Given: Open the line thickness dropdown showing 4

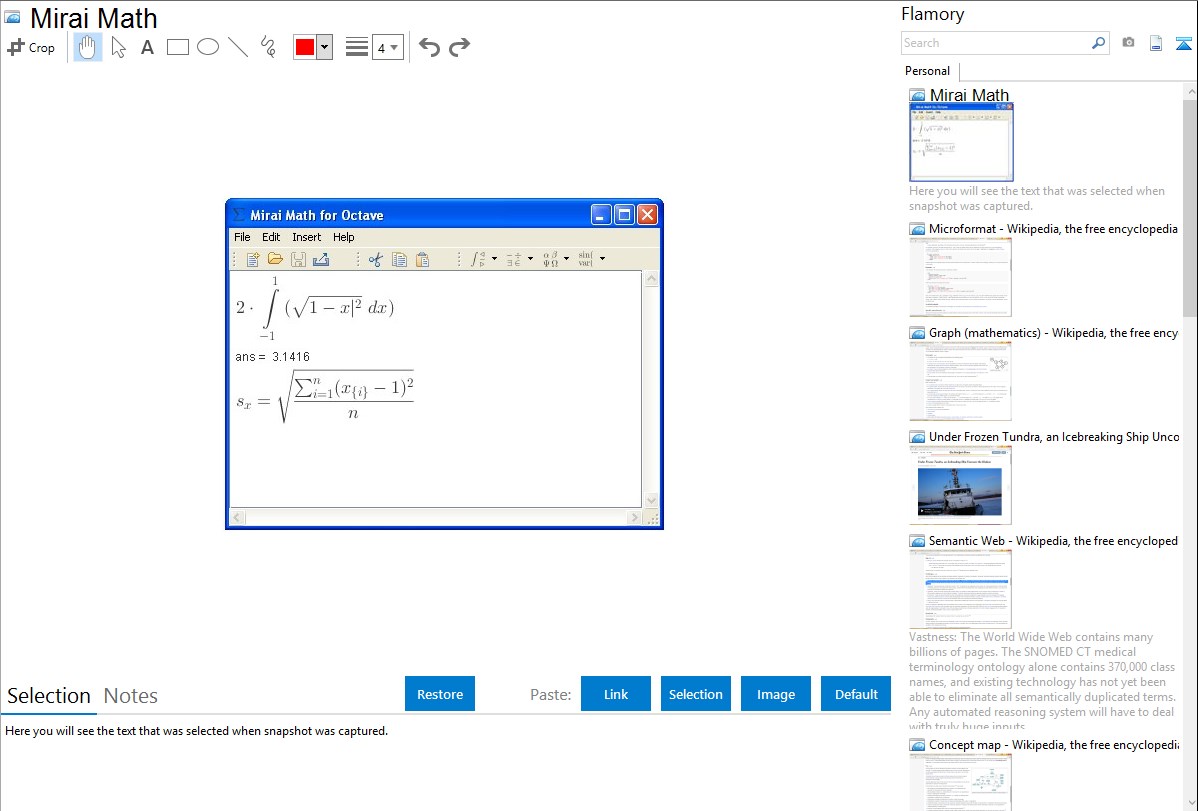Looking at the screenshot, I should (387, 47).
